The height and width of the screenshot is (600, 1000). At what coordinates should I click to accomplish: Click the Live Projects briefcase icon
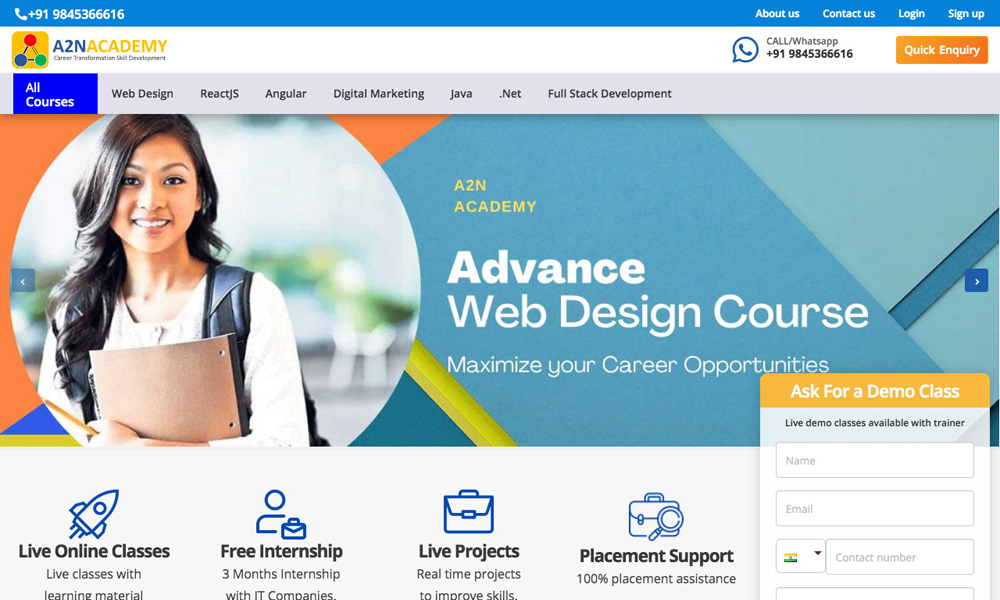(469, 511)
